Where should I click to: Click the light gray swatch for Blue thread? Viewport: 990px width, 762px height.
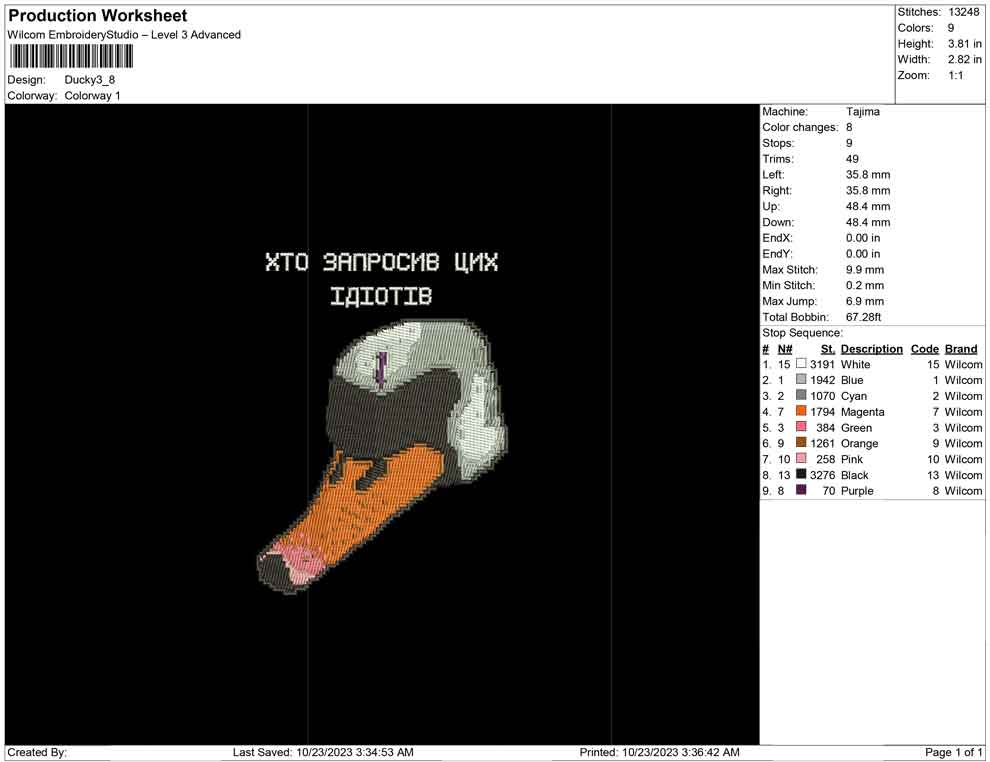(801, 381)
